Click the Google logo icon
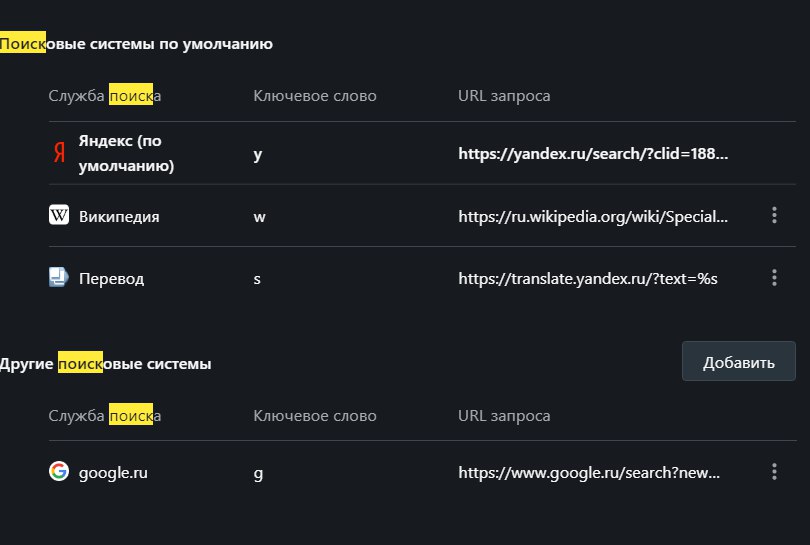Screen dimensions: 810x545 tap(59, 471)
